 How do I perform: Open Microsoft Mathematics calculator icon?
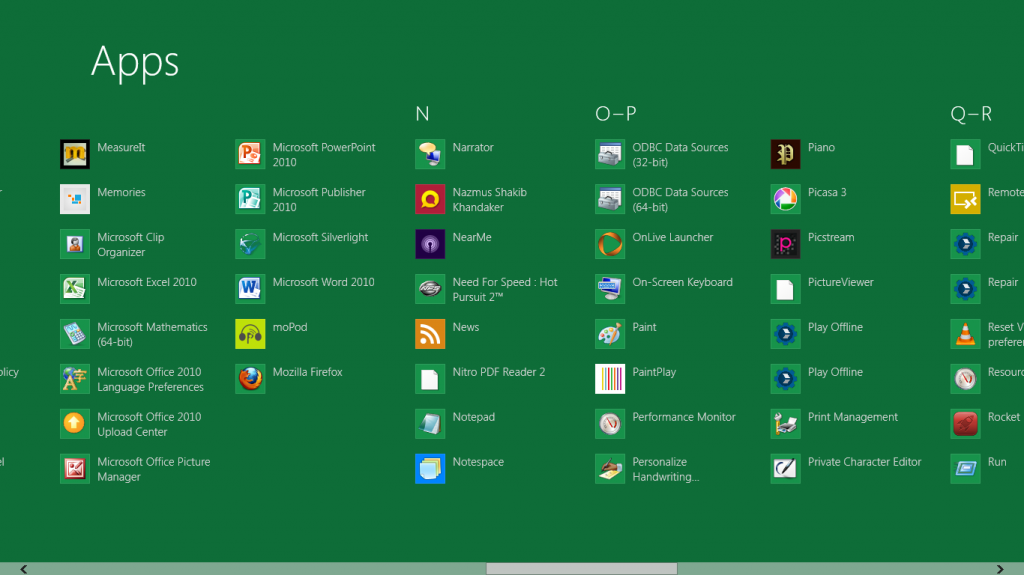point(74,334)
